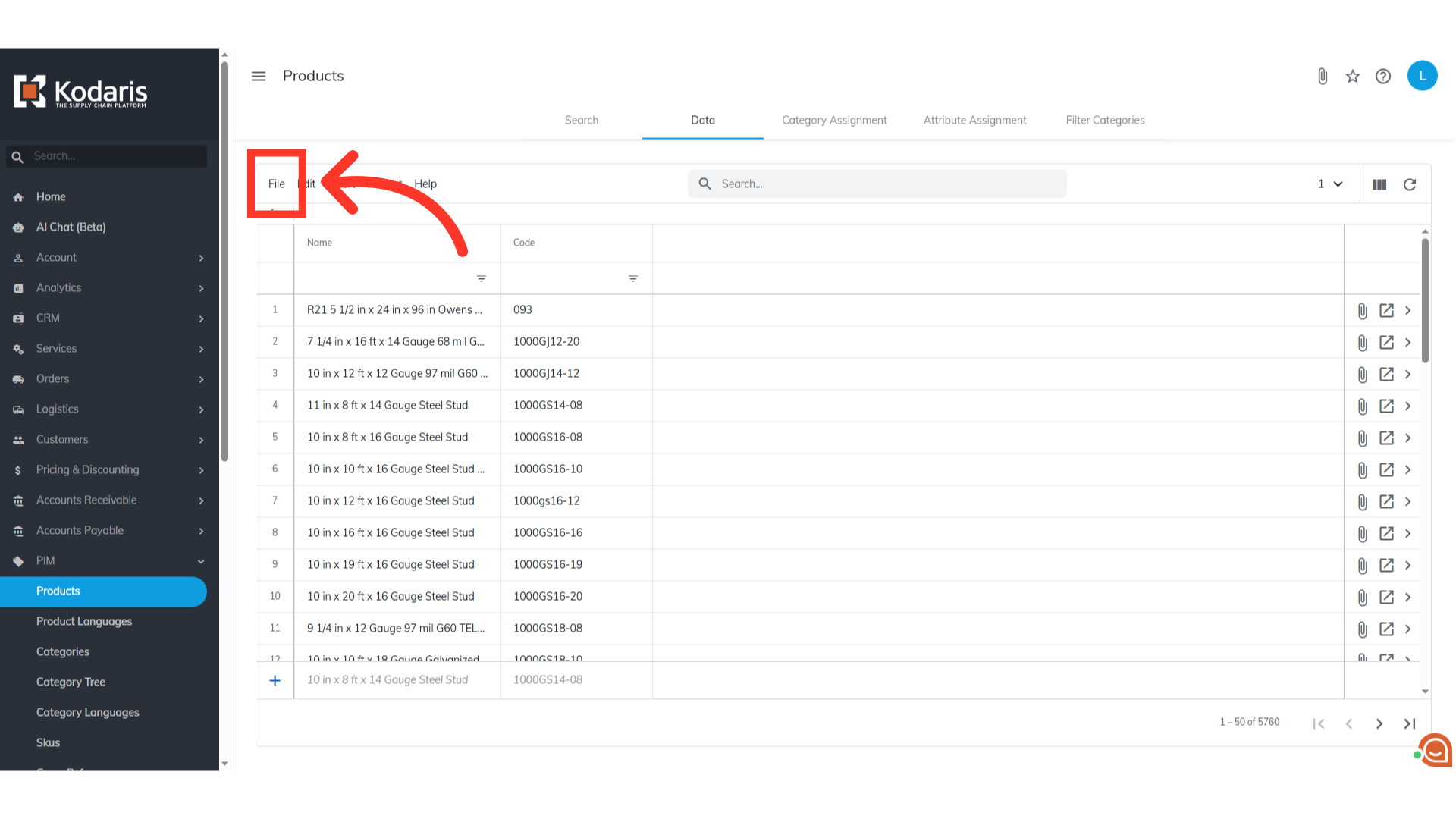Viewport: 1456px width, 819px height.
Task: Click the plus icon to add row
Action: click(275, 680)
